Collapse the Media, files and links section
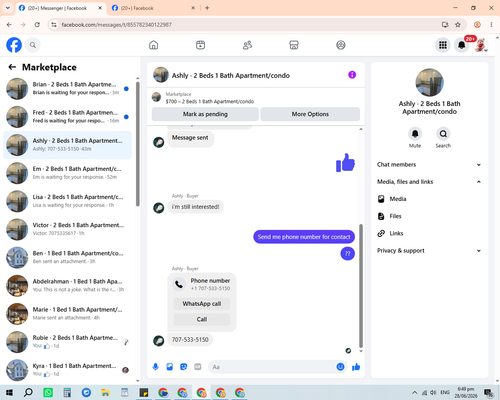The height and width of the screenshot is (400, 500). 429,182
